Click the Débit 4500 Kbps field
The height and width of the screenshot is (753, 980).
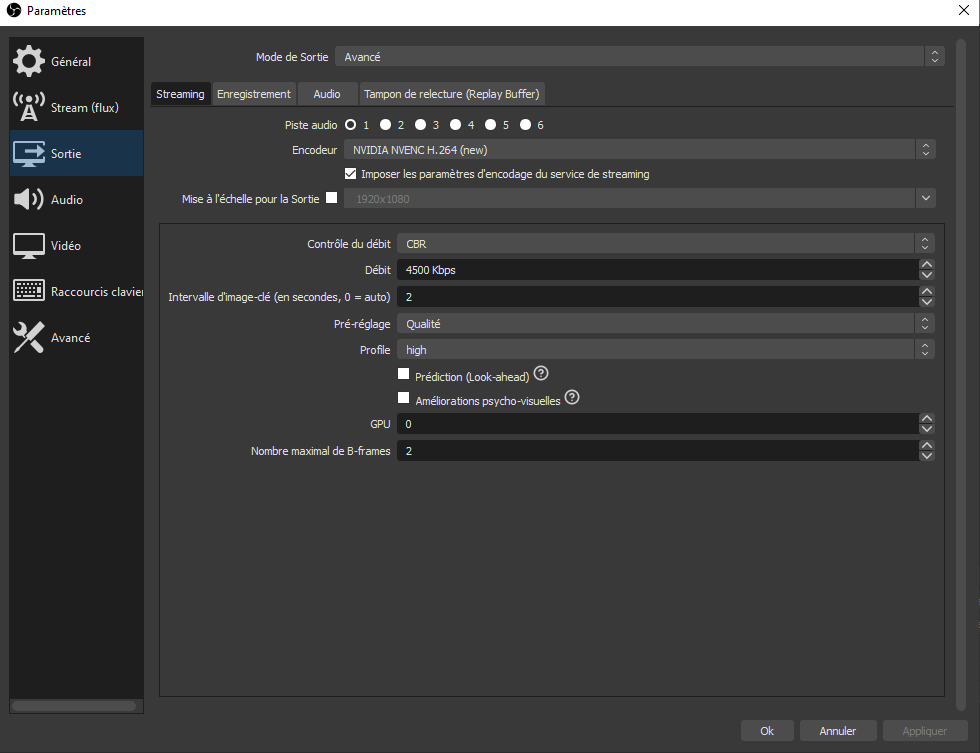[658, 270]
